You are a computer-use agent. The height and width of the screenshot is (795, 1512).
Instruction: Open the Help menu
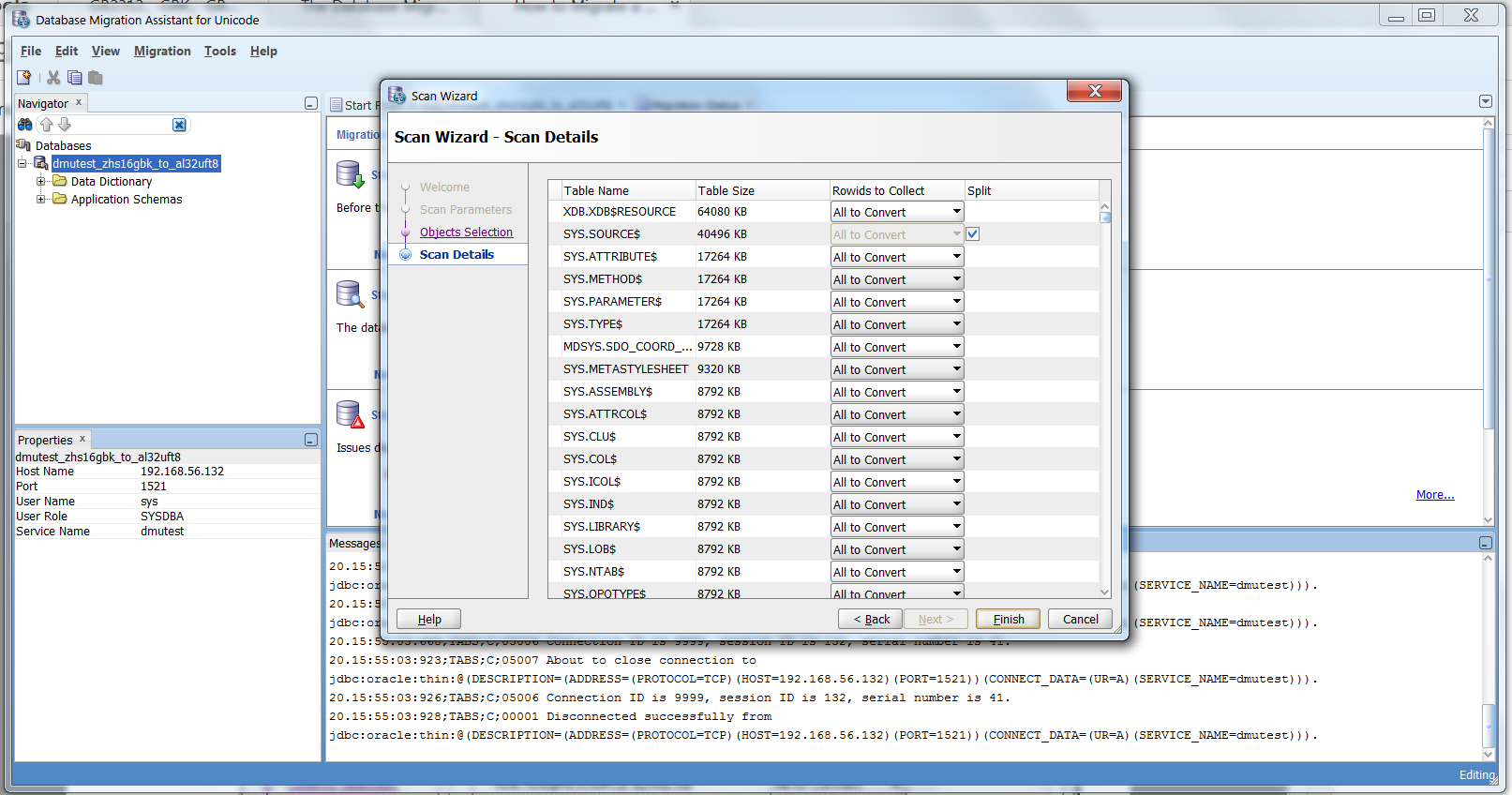[x=263, y=51]
